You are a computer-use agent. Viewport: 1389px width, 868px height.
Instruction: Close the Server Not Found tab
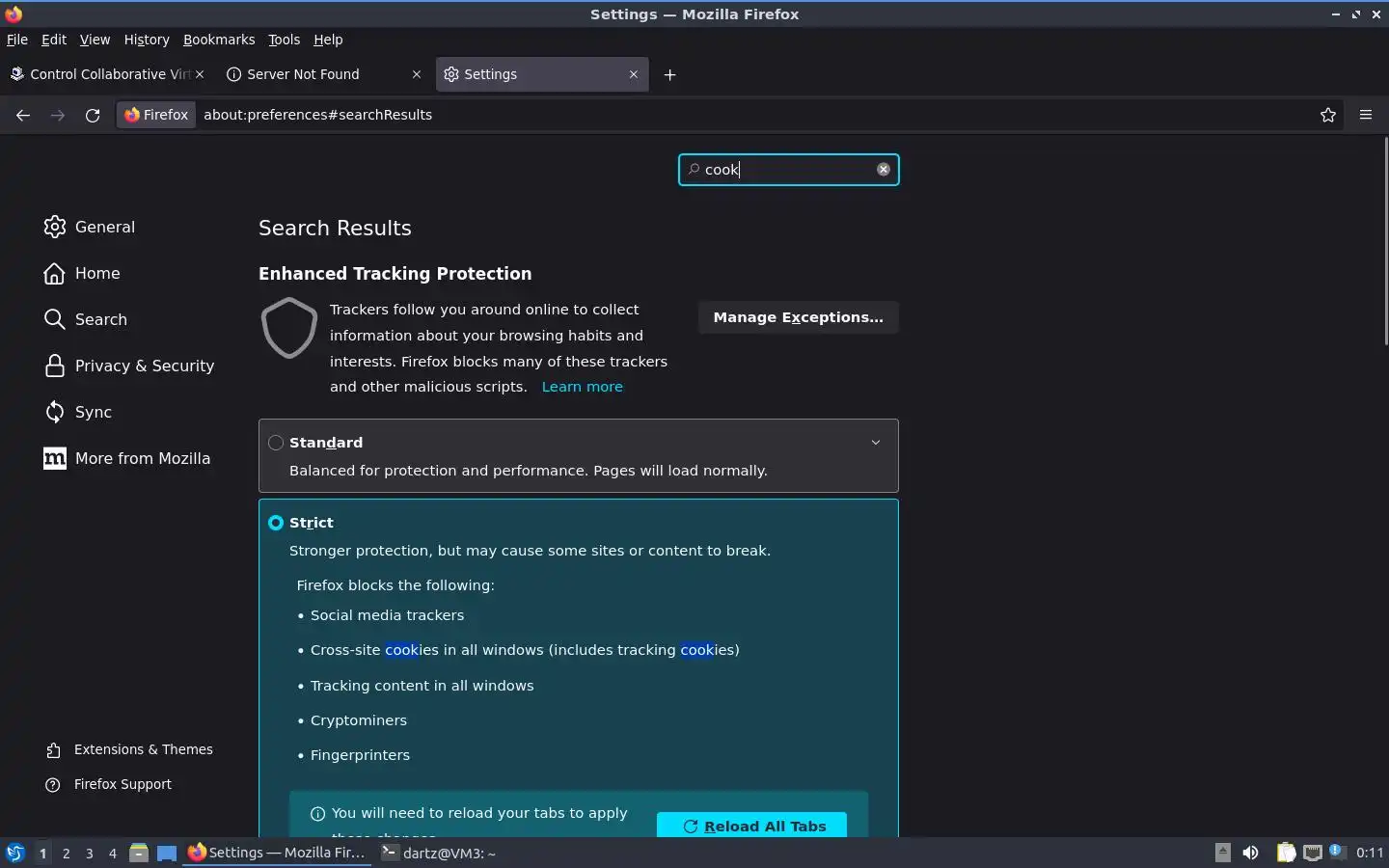pyautogui.click(x=417, y=74)
